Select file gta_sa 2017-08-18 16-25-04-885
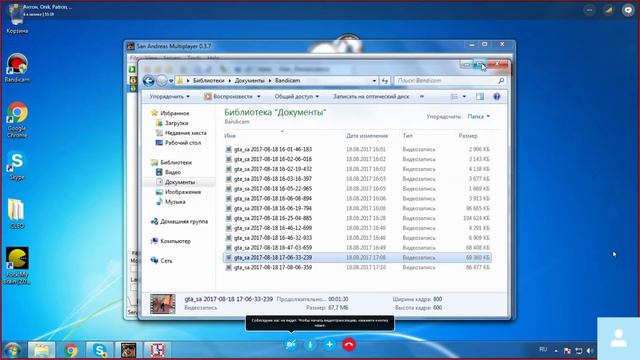Image resolution: width=640 pixels, height=360 pixels. point(357,218)
